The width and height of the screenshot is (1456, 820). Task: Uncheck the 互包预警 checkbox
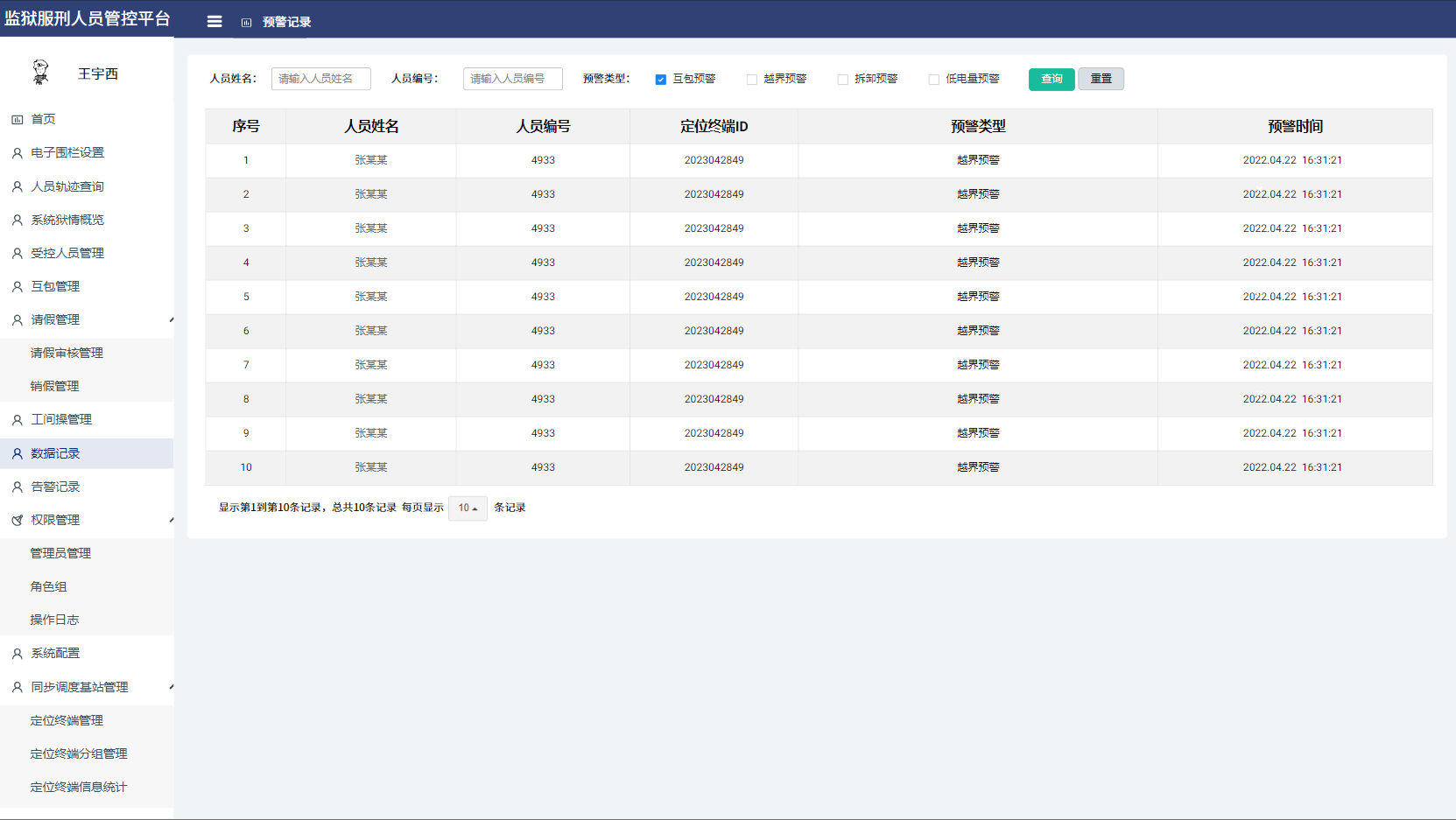[661, 80]
